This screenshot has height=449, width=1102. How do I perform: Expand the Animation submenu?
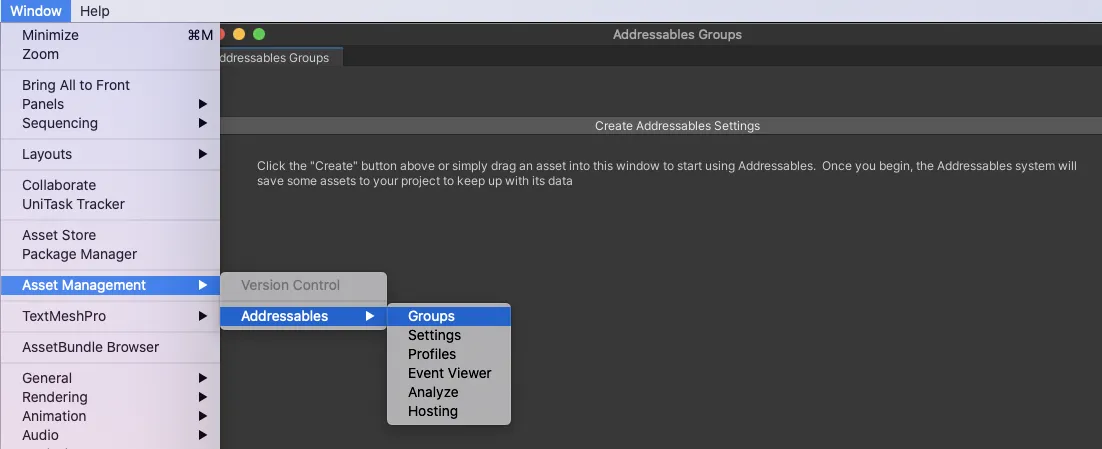click(x=110, y=415)
